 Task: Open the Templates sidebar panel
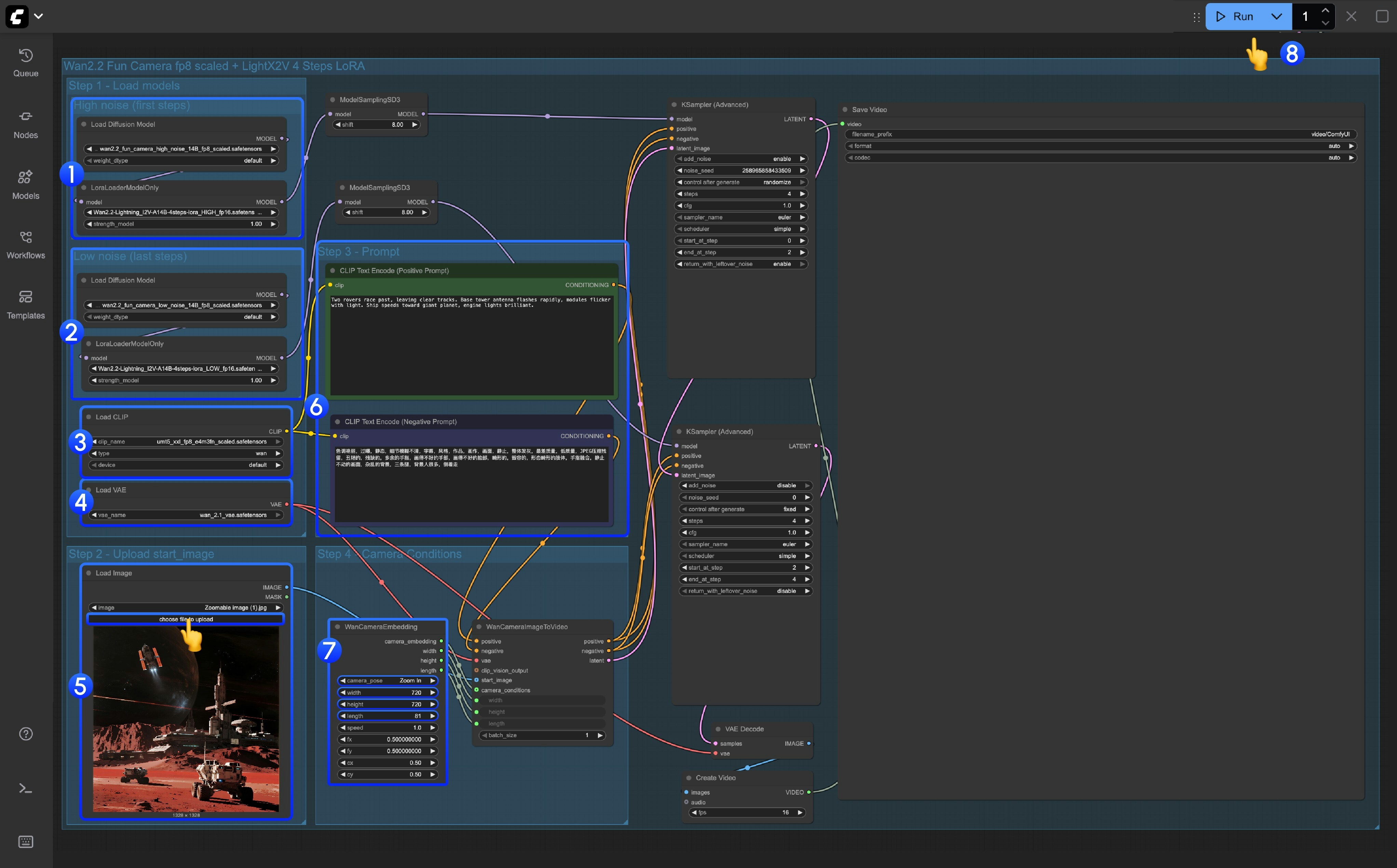coord(25,302)
